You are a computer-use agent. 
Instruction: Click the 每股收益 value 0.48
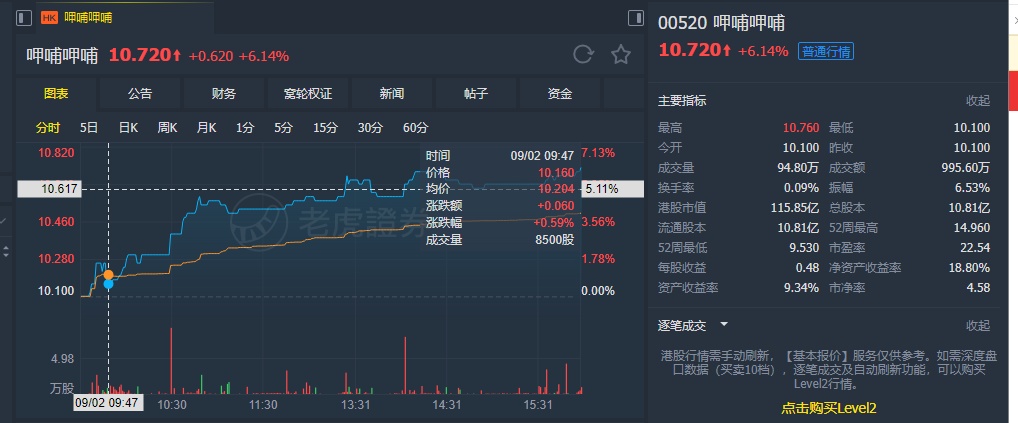(x=808, y=268)
